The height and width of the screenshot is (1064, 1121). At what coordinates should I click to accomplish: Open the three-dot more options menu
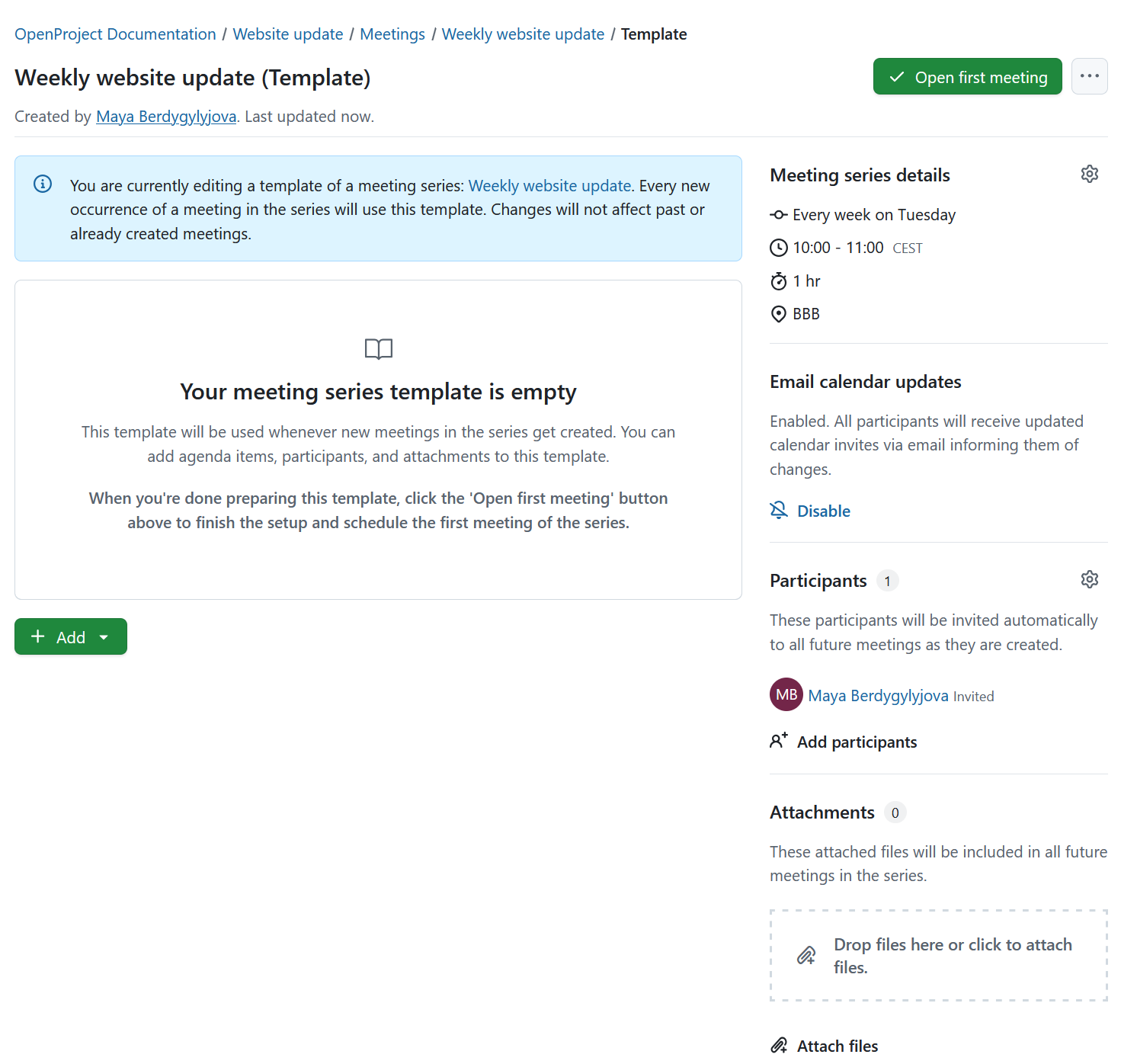click(x=1089, y=76)
